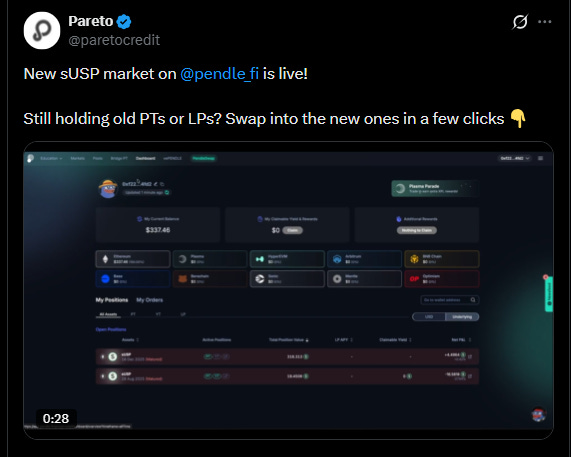This screenshot has height=457, width=571.
Task: Open the three-dot more options menu
Action: point(544,22)
